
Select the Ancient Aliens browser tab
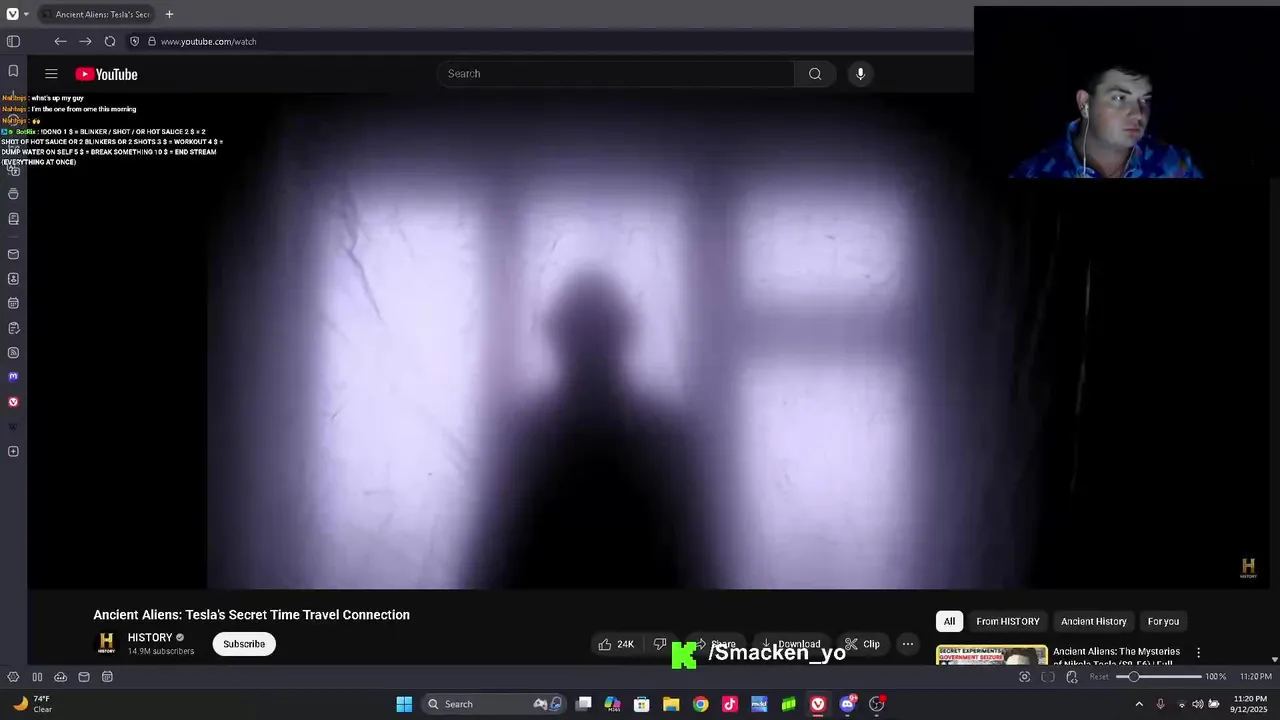coord(96,14)
